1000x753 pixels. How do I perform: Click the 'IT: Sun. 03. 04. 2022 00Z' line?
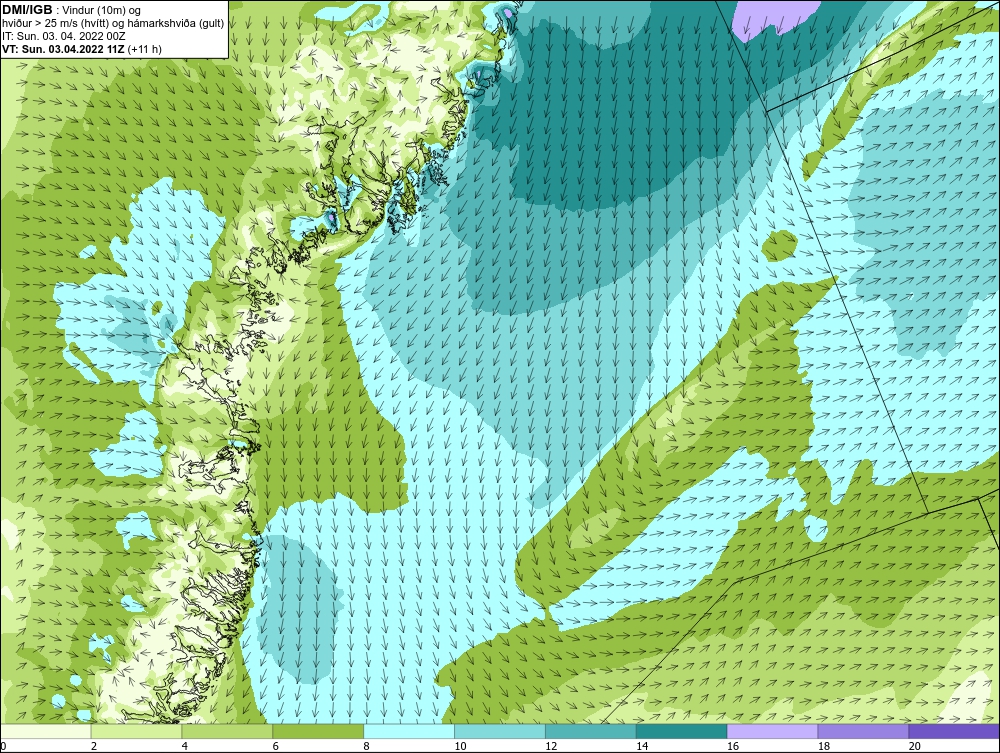point(62,36)
